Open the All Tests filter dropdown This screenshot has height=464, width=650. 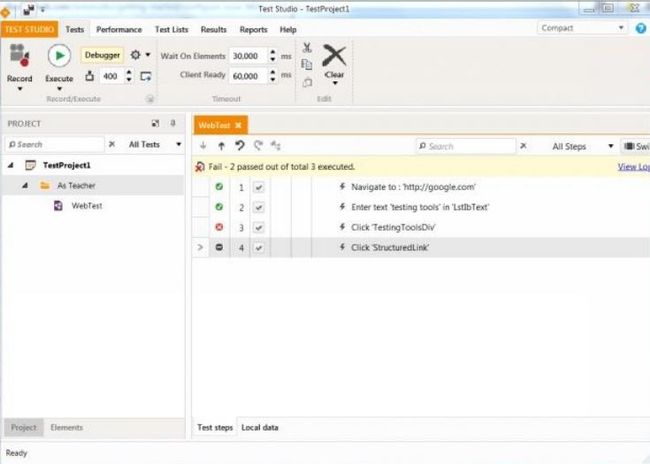pos(155,144)
